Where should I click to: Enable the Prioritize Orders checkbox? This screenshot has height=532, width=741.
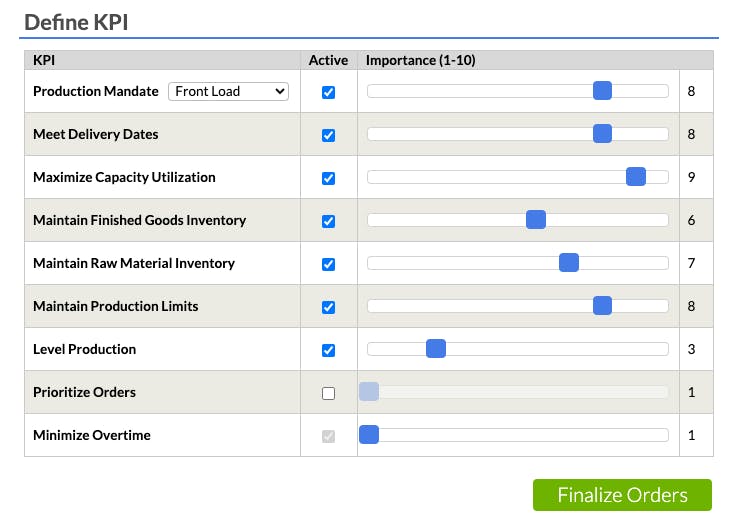tap(328, 393)
